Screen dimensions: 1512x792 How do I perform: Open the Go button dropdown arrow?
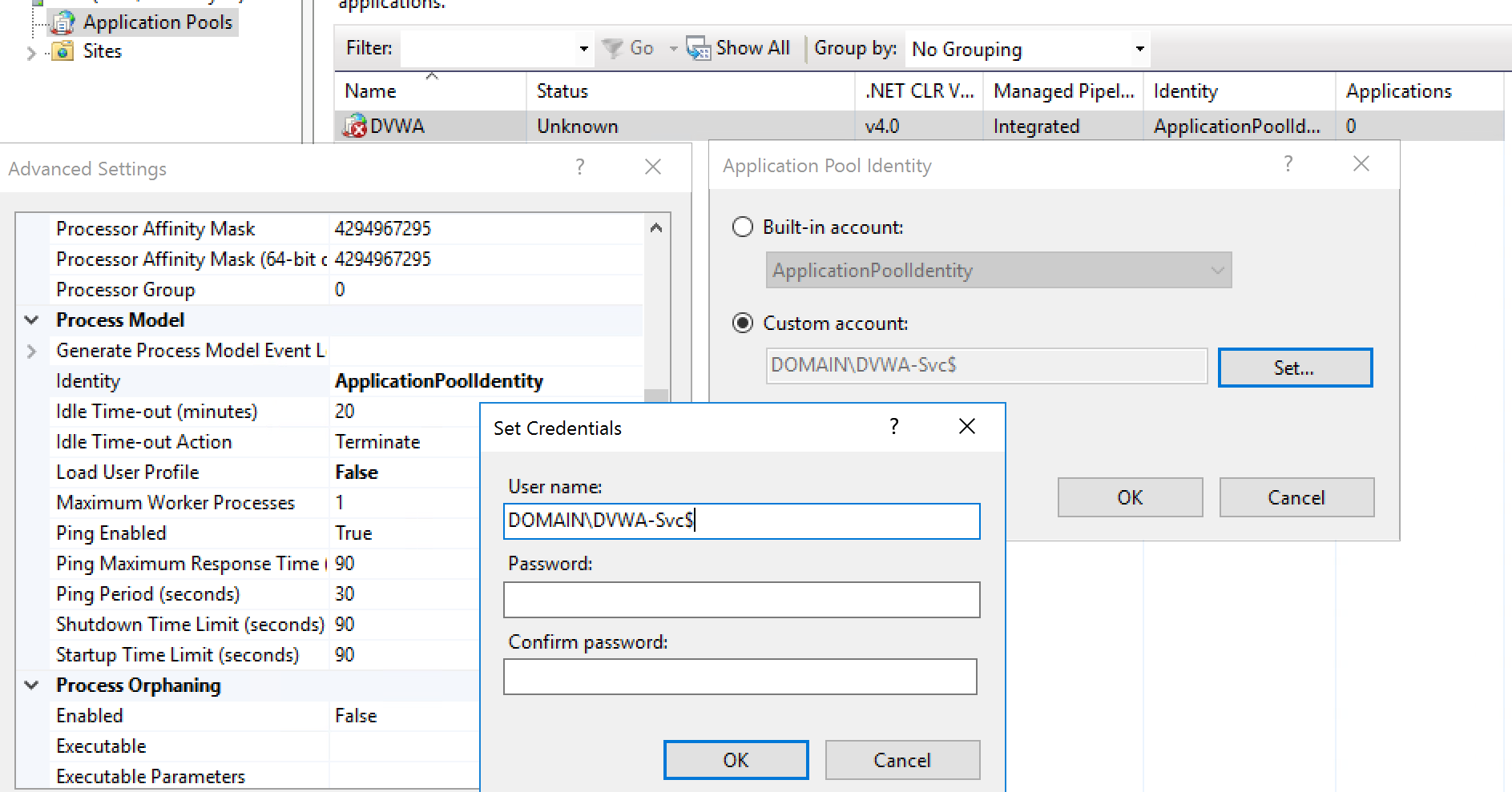click(673, 50)
